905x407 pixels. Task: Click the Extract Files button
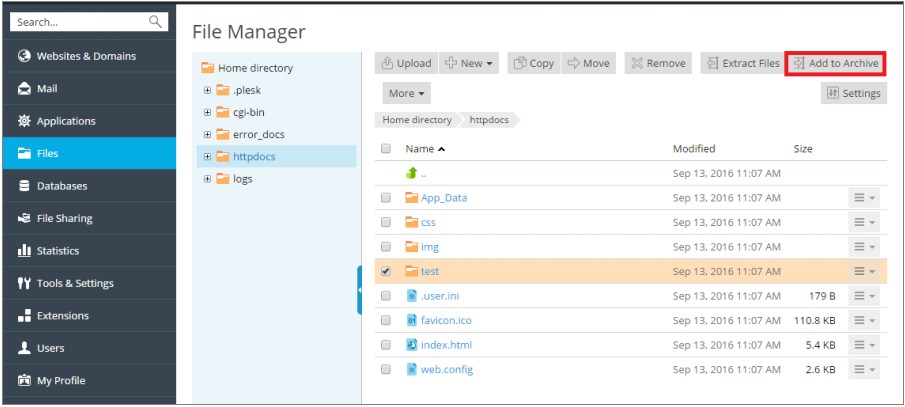pyautogui.click(x=743, y=63)
